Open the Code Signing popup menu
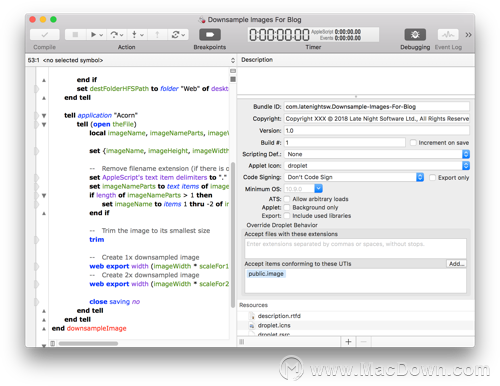 (354, 177)
